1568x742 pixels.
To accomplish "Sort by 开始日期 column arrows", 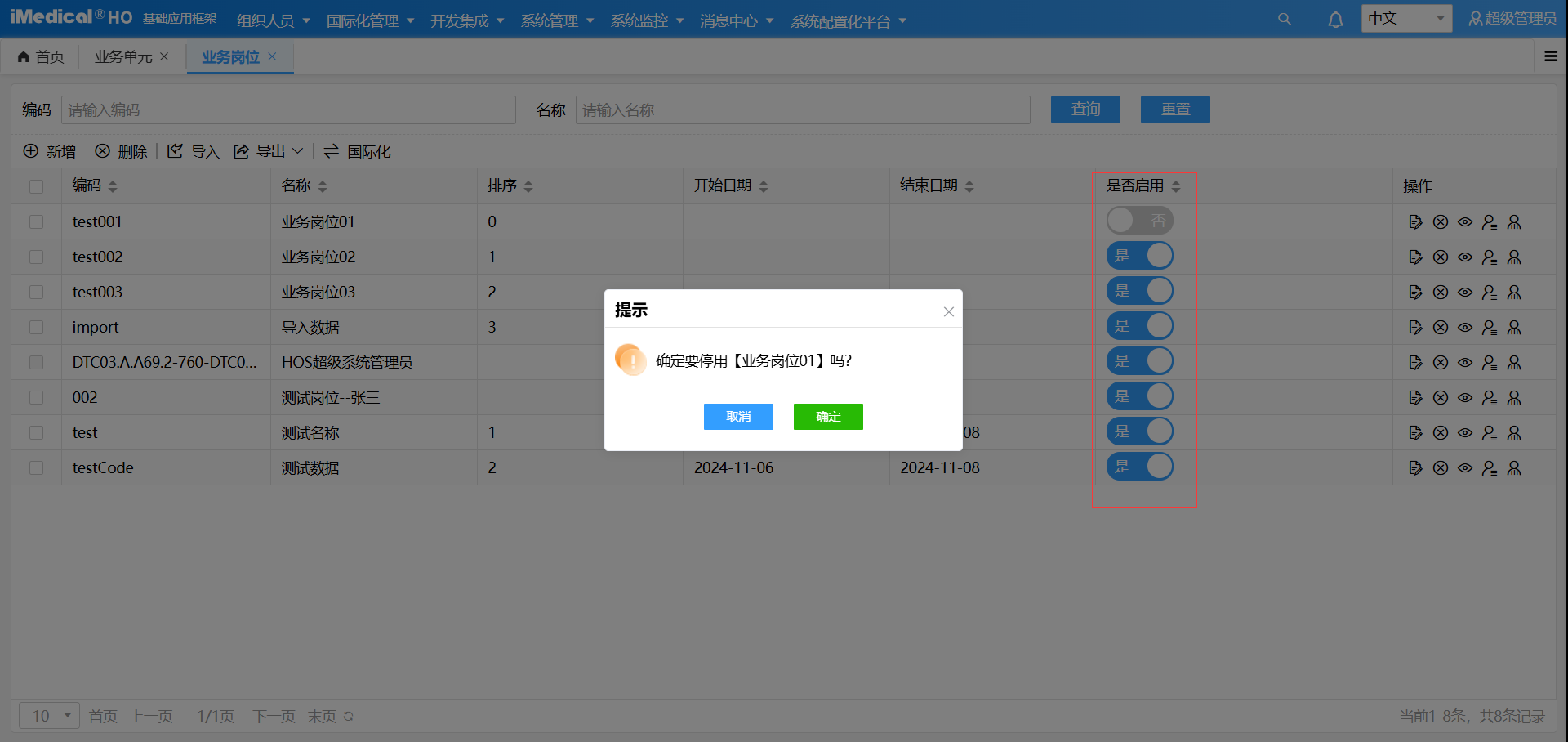I will 764,186.
